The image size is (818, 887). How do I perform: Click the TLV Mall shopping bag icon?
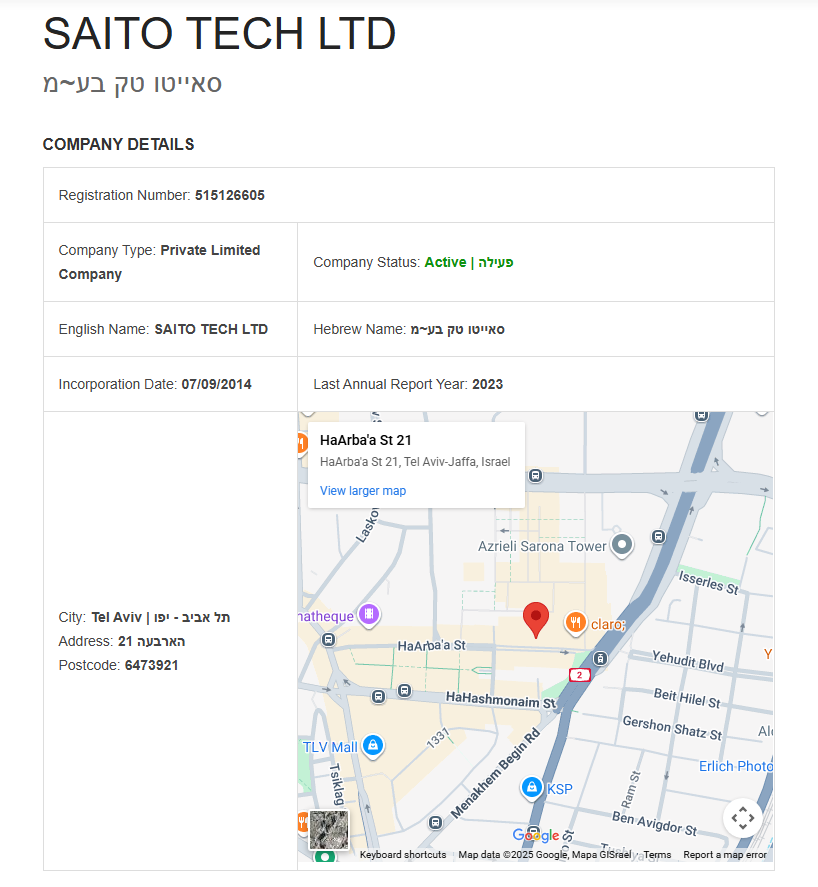(x=372, y=745)
